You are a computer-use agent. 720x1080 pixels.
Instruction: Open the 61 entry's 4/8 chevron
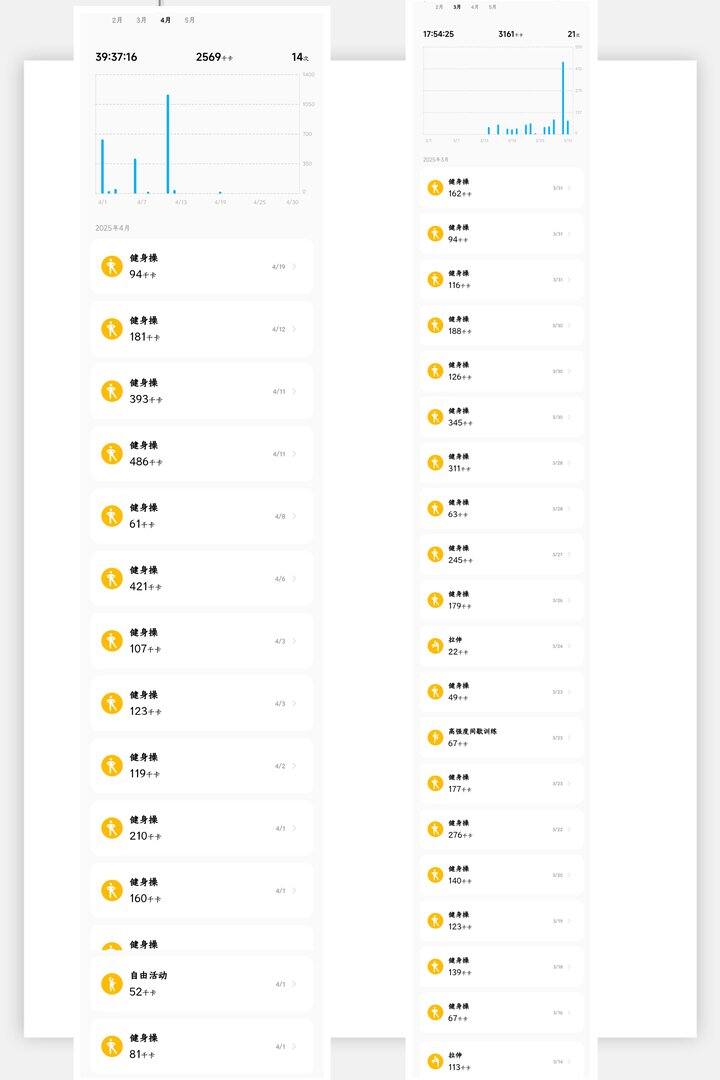tap(295, 517)
